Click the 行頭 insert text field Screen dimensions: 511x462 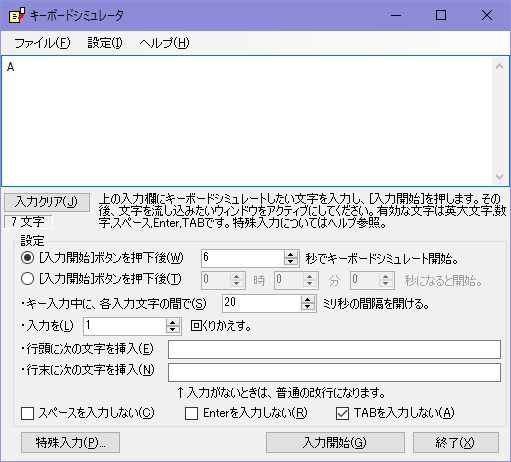(334, 349)
